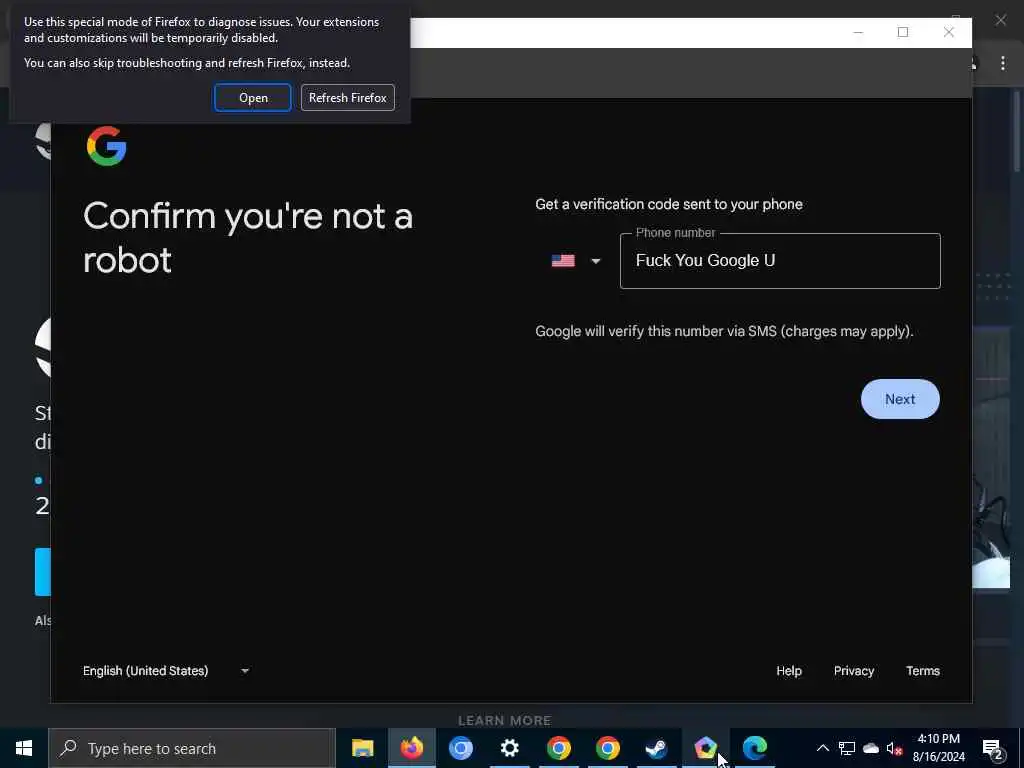This screenshot has width=1024, height=768.
Task: Open the English (United States) language dropdown
Action: pyautogui.click(x=166, y=671)
